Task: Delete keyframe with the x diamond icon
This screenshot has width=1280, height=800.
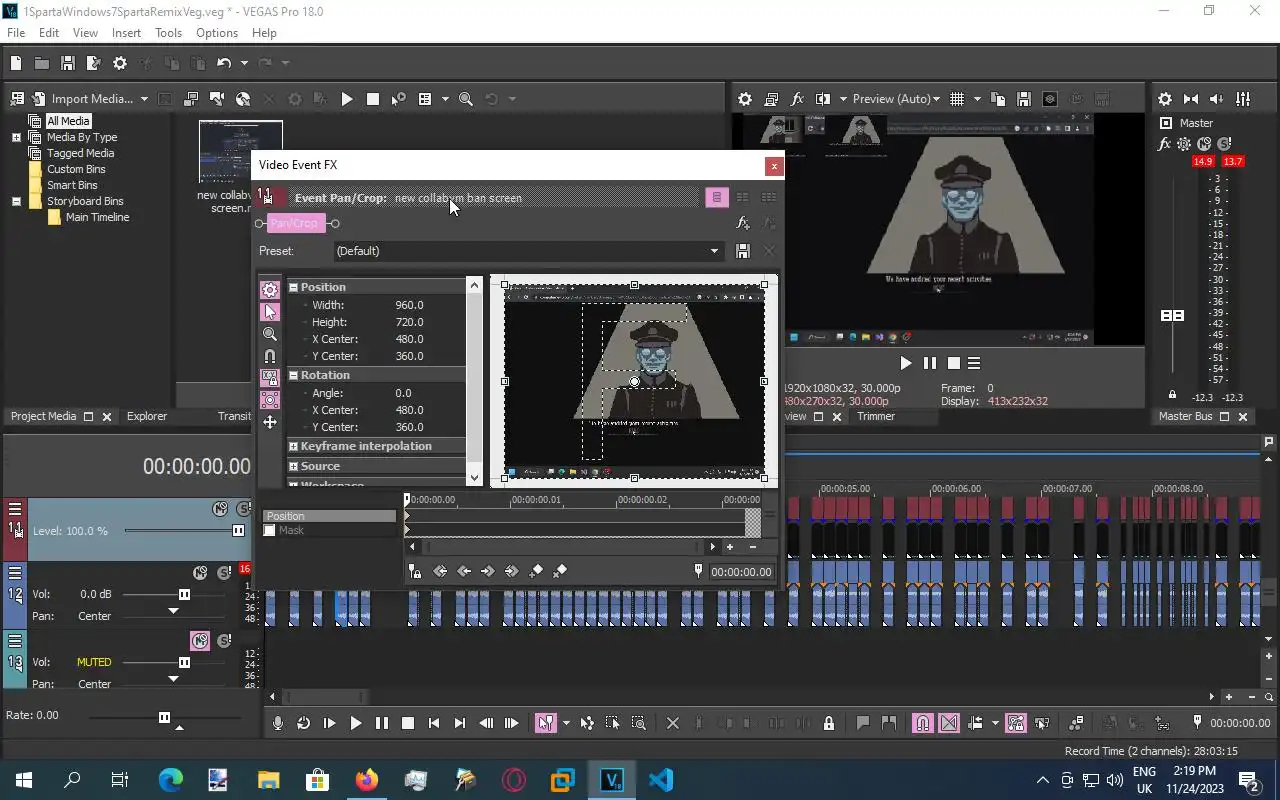Action: (x=560, y=571)
